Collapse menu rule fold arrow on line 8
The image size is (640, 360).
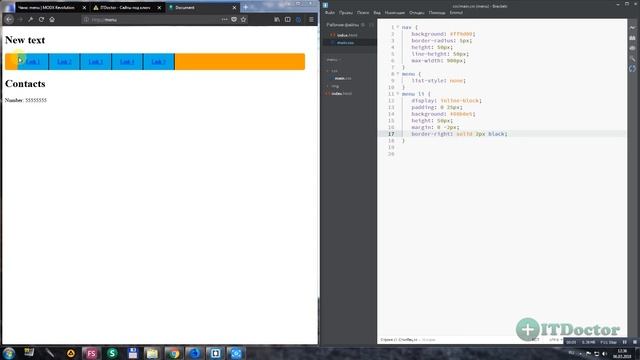398,74
